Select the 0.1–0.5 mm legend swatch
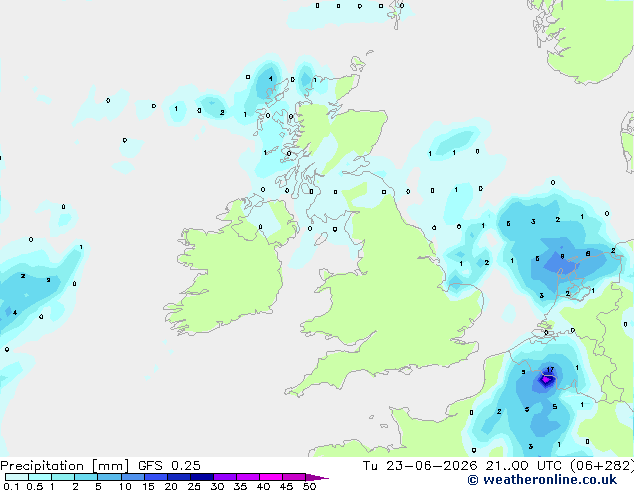The width and height of the screenshot is (634, 490). tap(17, 477)
